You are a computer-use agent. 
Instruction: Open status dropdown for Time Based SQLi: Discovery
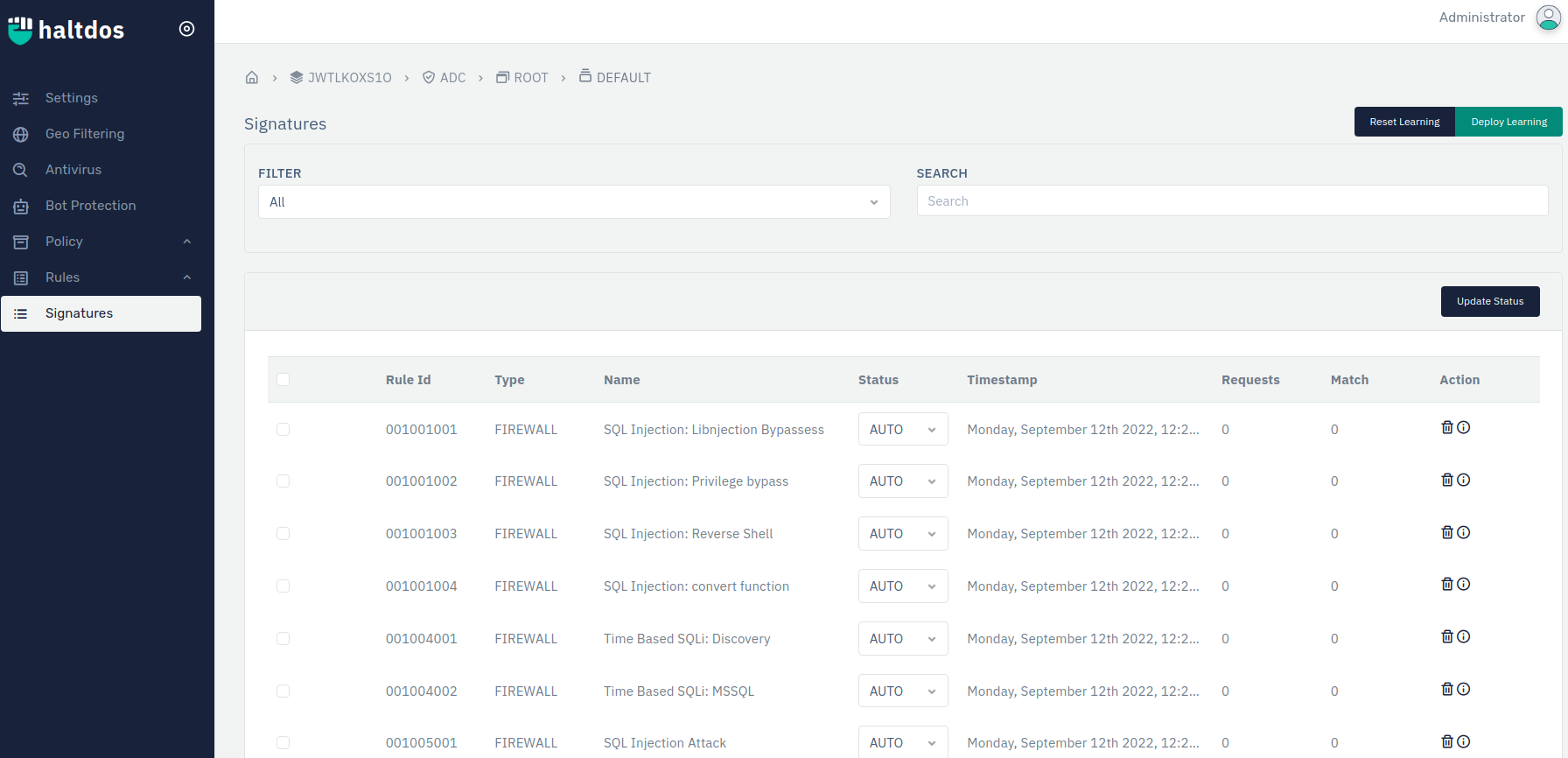click(903, 639)
